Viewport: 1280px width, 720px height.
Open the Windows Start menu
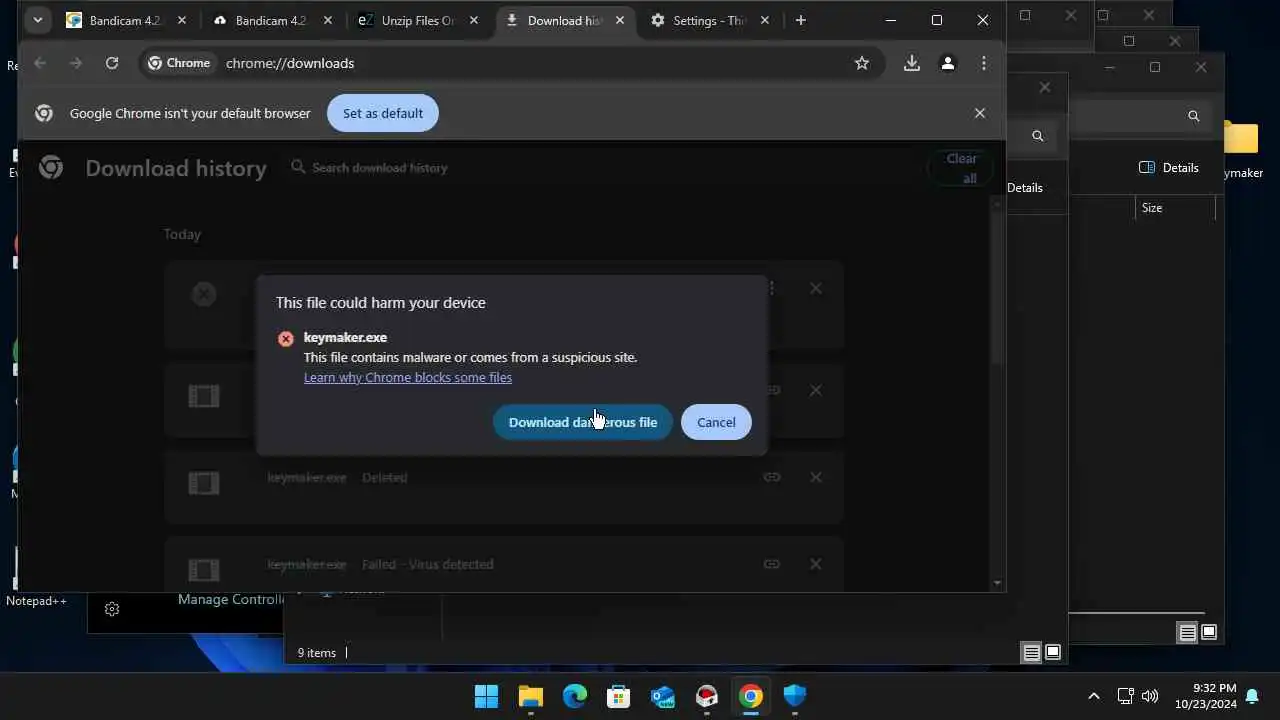[487, 696]
